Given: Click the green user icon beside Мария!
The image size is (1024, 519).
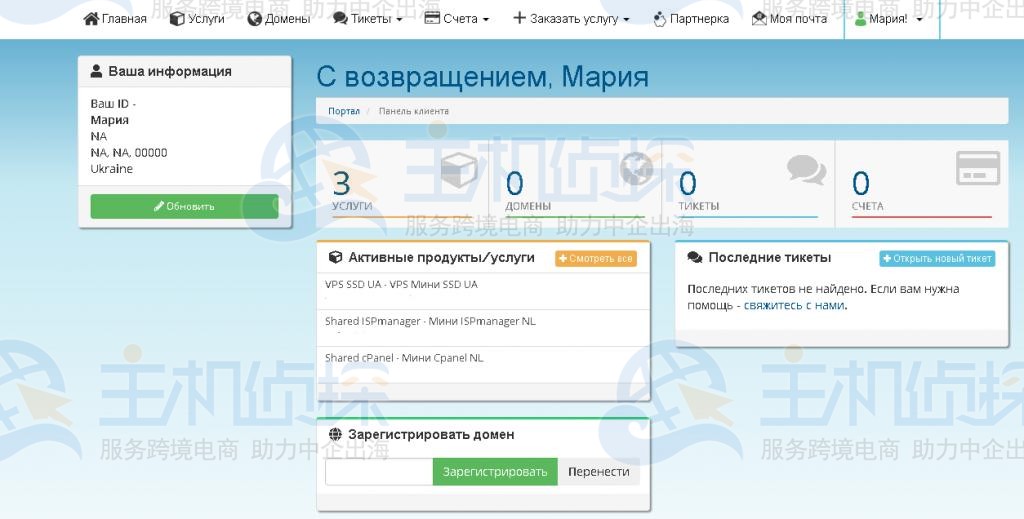Looking at the screenshot, I should tap(861, 19).
